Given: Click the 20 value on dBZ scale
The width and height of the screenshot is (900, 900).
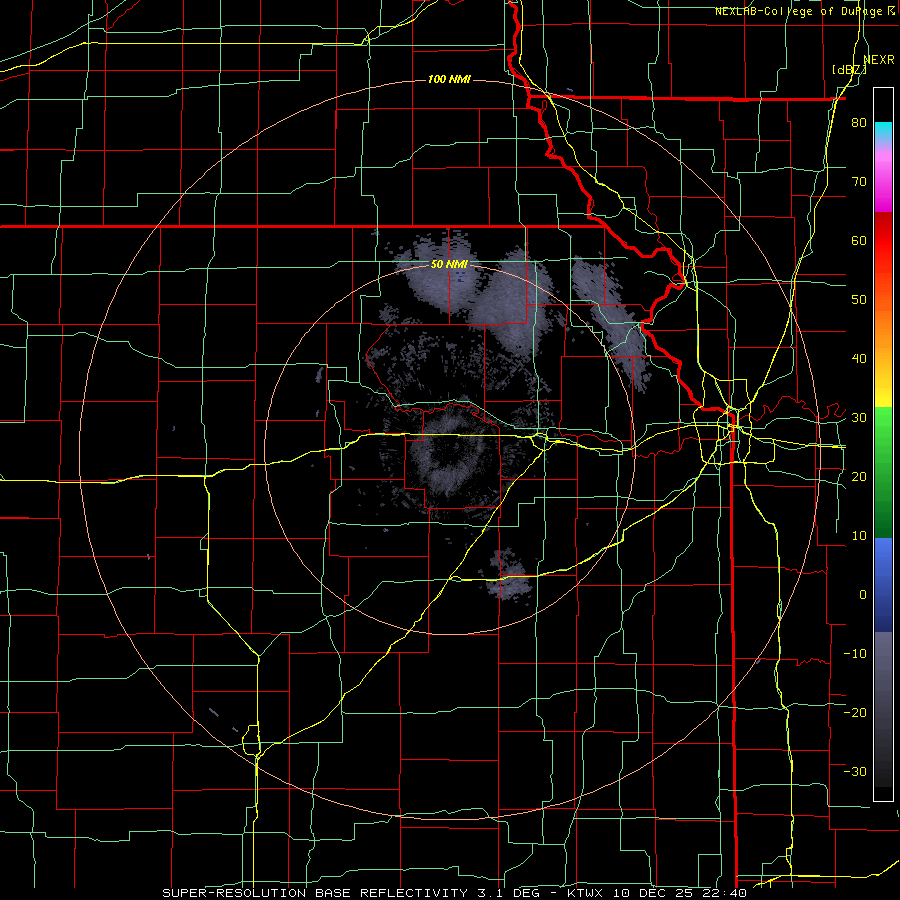Looking at the screenshot, I should [x=859, y=476].
